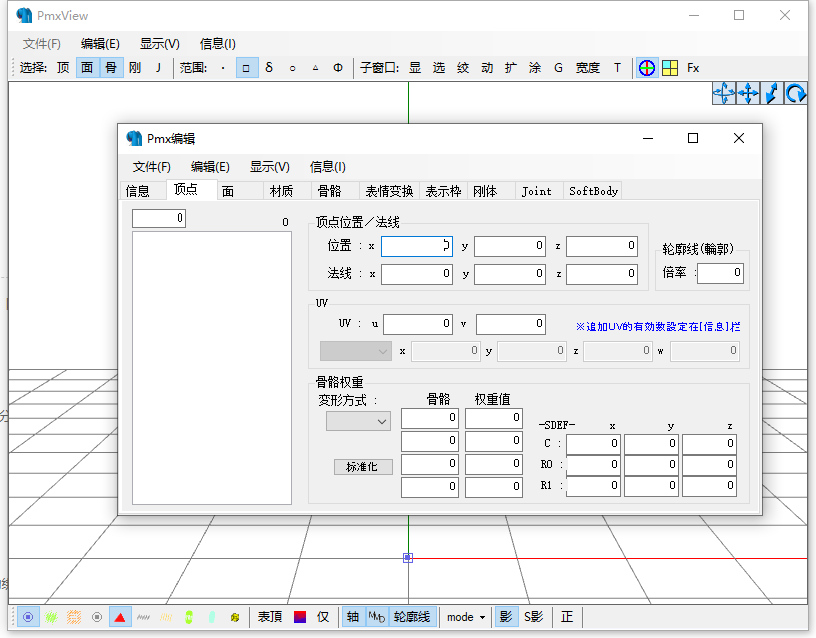
Task: Click the RGB crosshair circle icon
Action: coord(646,68)
